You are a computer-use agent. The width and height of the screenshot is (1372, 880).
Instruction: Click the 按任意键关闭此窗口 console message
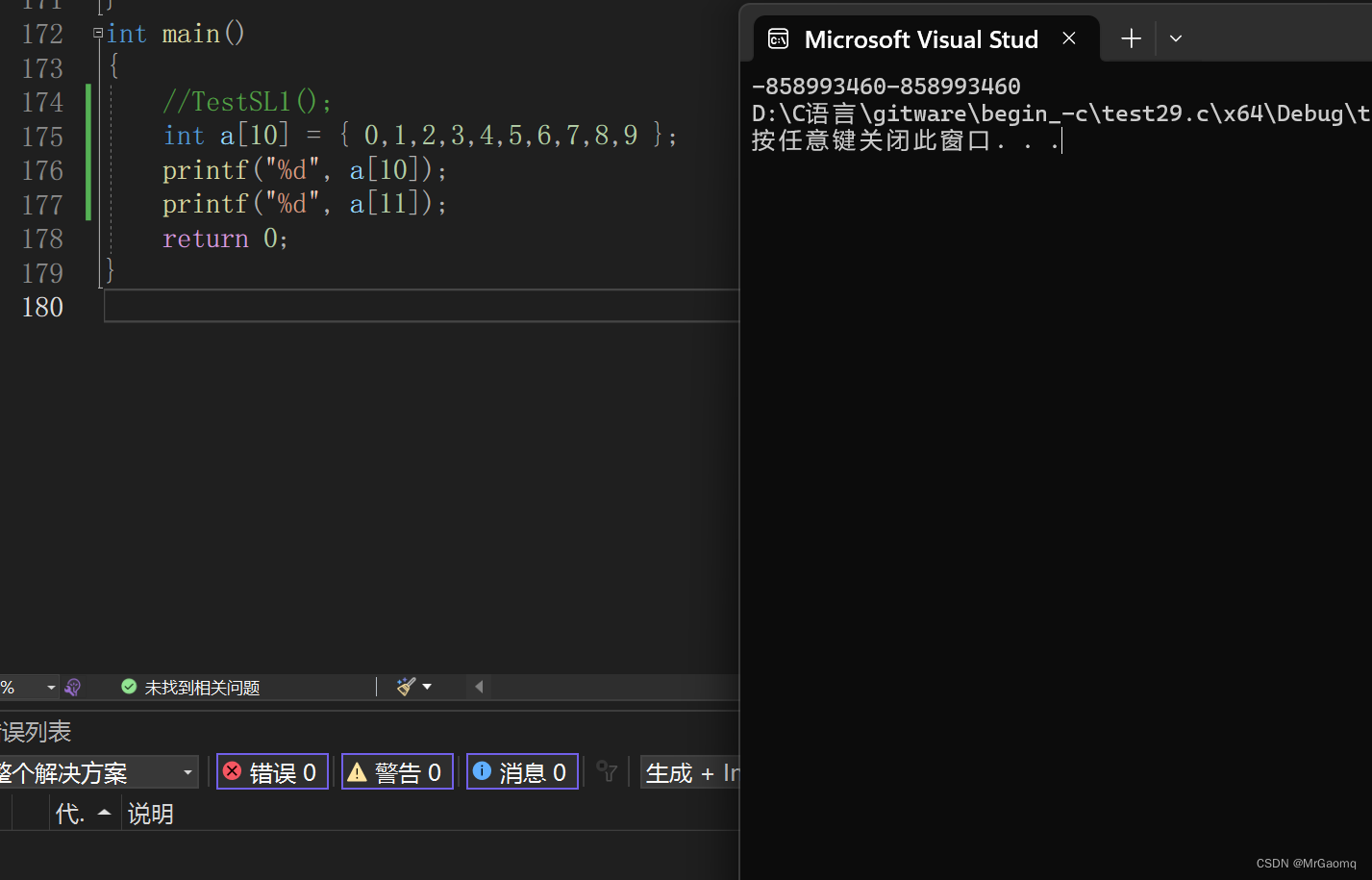[906, 141]
